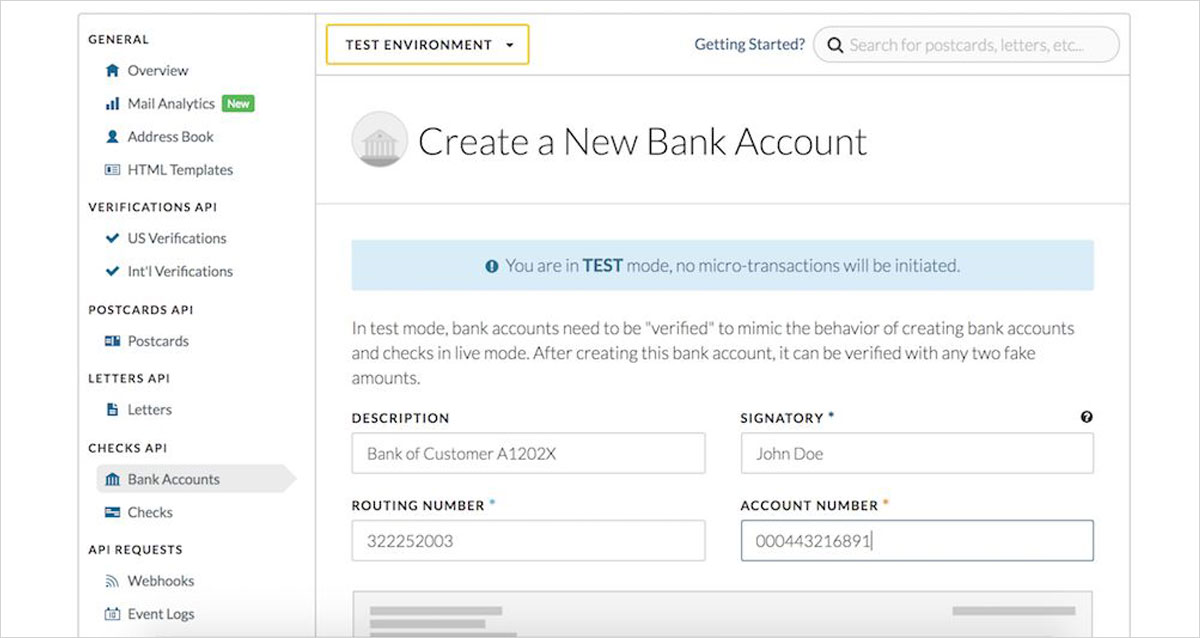The image size is (1200, 638).
Task: Click the Webhooks feed icon
Action: pos(112,581)
